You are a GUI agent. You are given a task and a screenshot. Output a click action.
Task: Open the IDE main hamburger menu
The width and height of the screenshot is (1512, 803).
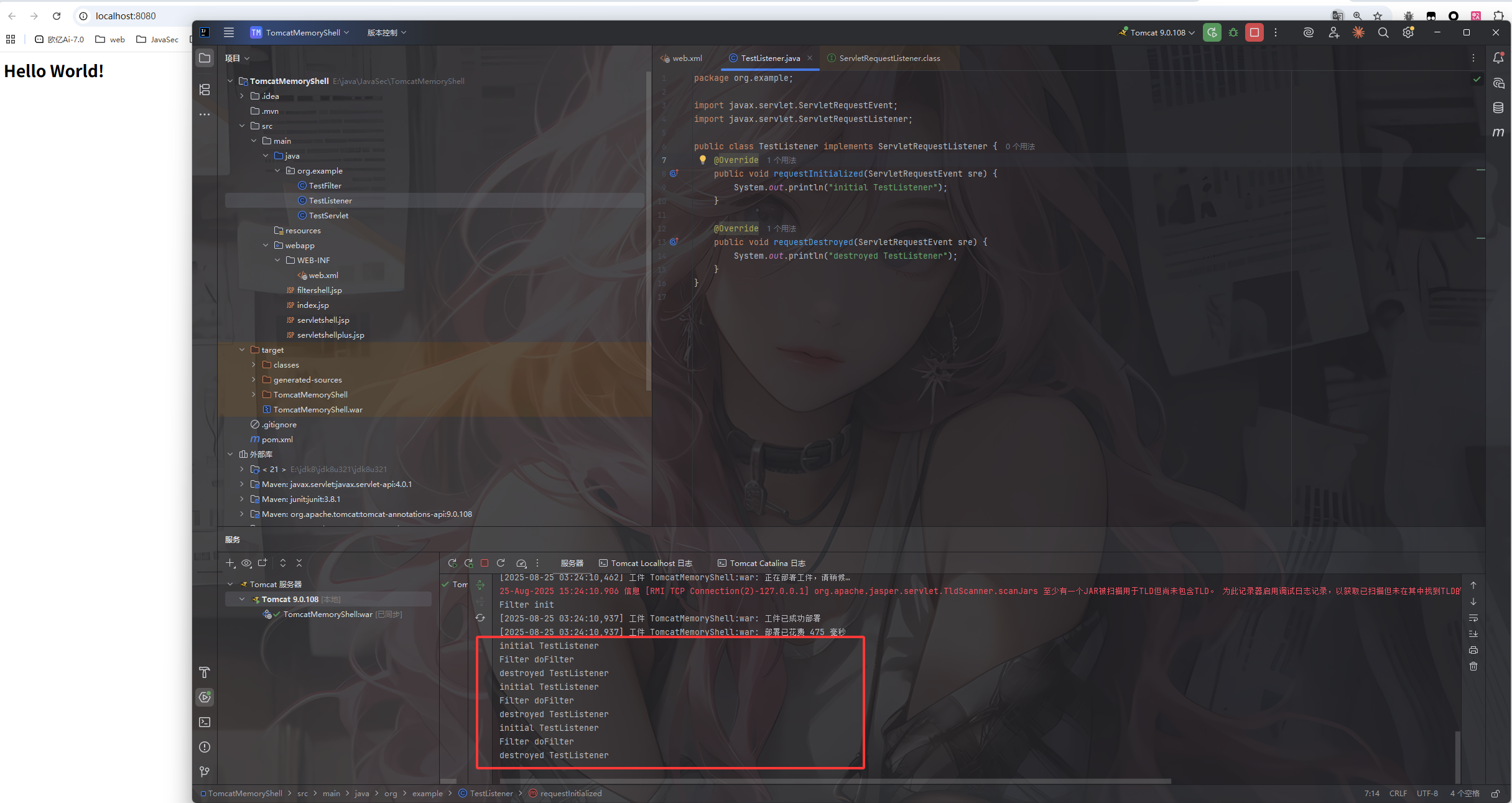point(229,32)
